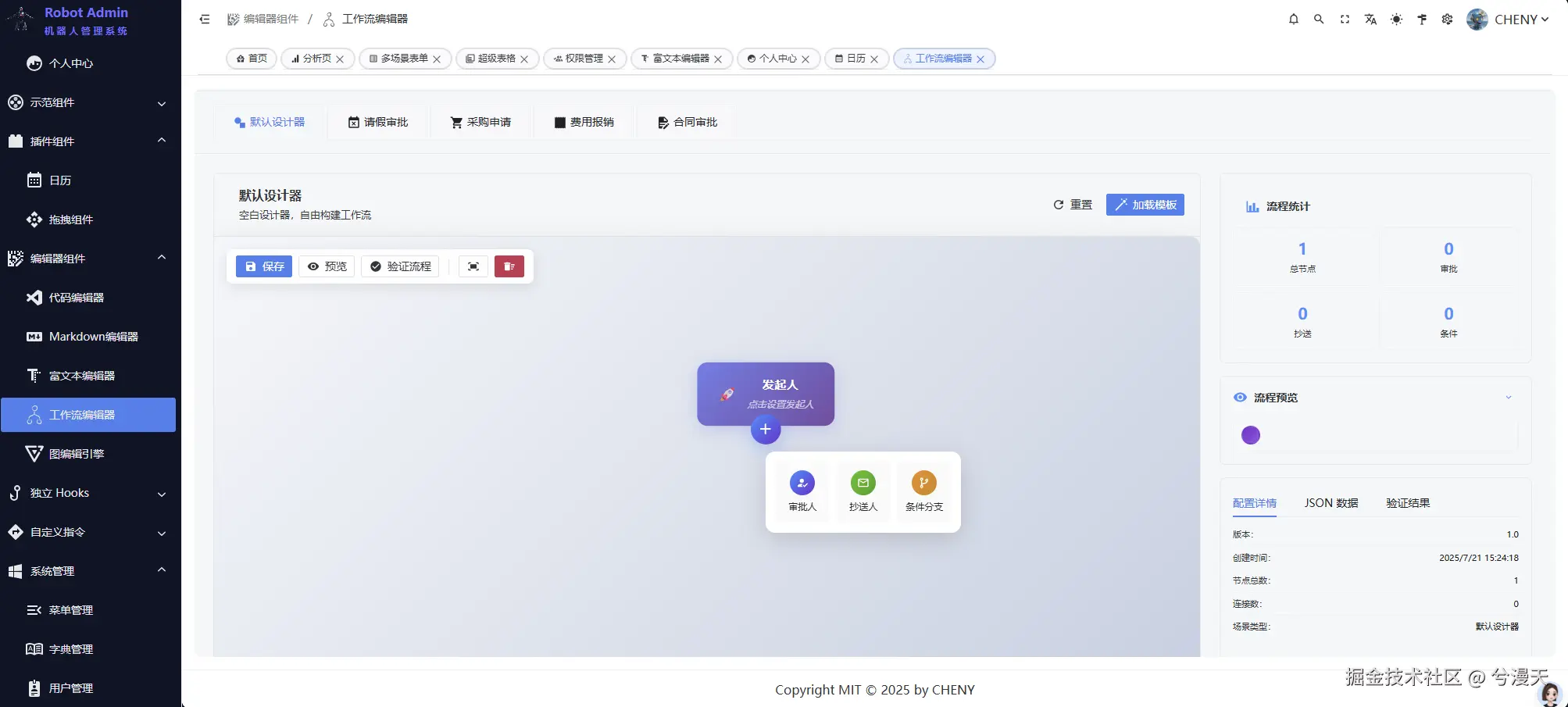The width and height of the screenshot is (1568, 707).
Task: Select the 审批人 approver node icon
Action: (x=801, y=483)
